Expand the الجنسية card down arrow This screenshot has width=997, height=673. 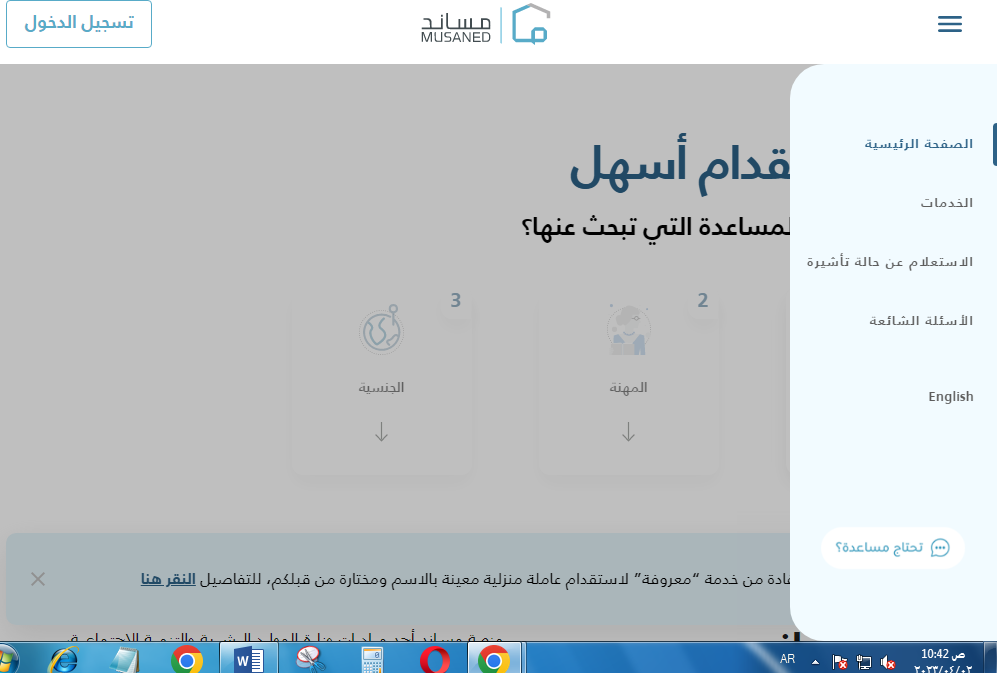click(381, 433)
